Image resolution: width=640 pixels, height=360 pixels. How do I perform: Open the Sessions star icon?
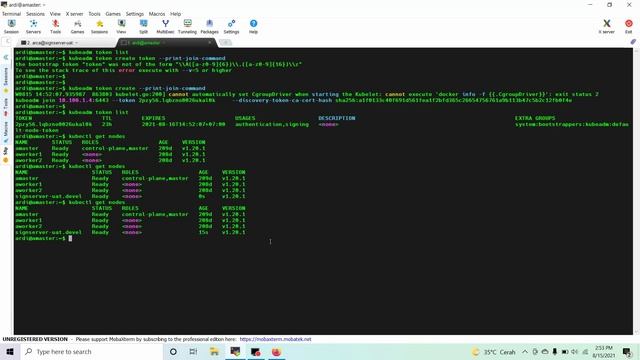[99, 27]
